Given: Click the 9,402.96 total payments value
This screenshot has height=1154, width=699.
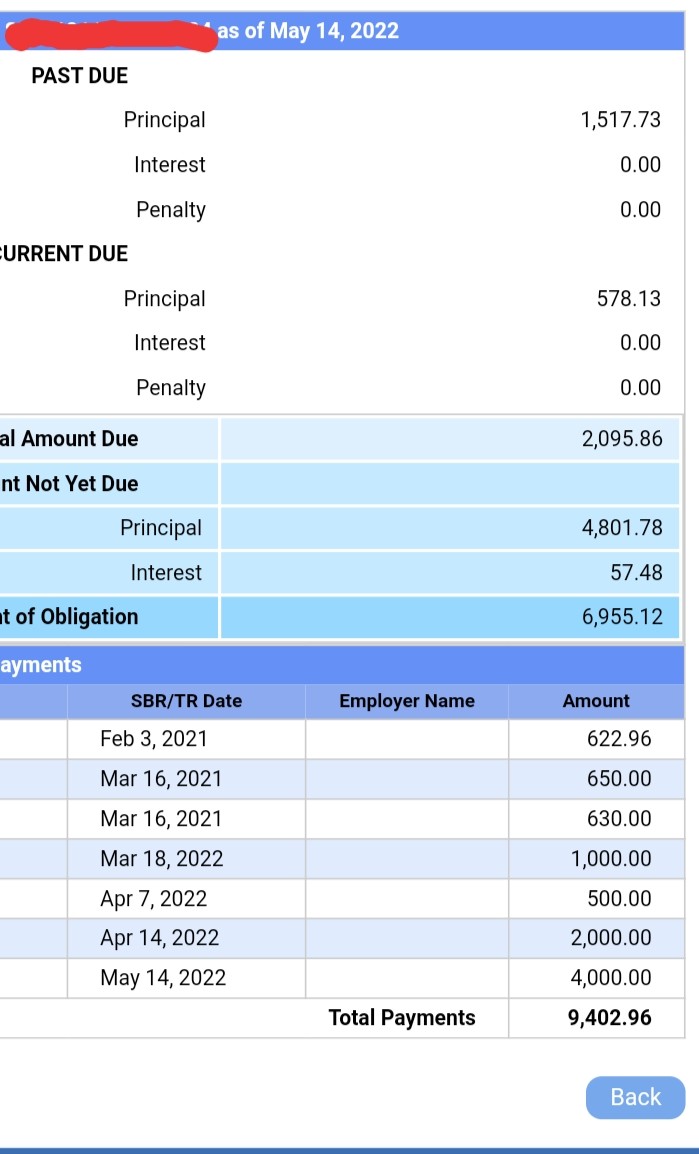Looking at the screenshot, I should point(610,1018).
